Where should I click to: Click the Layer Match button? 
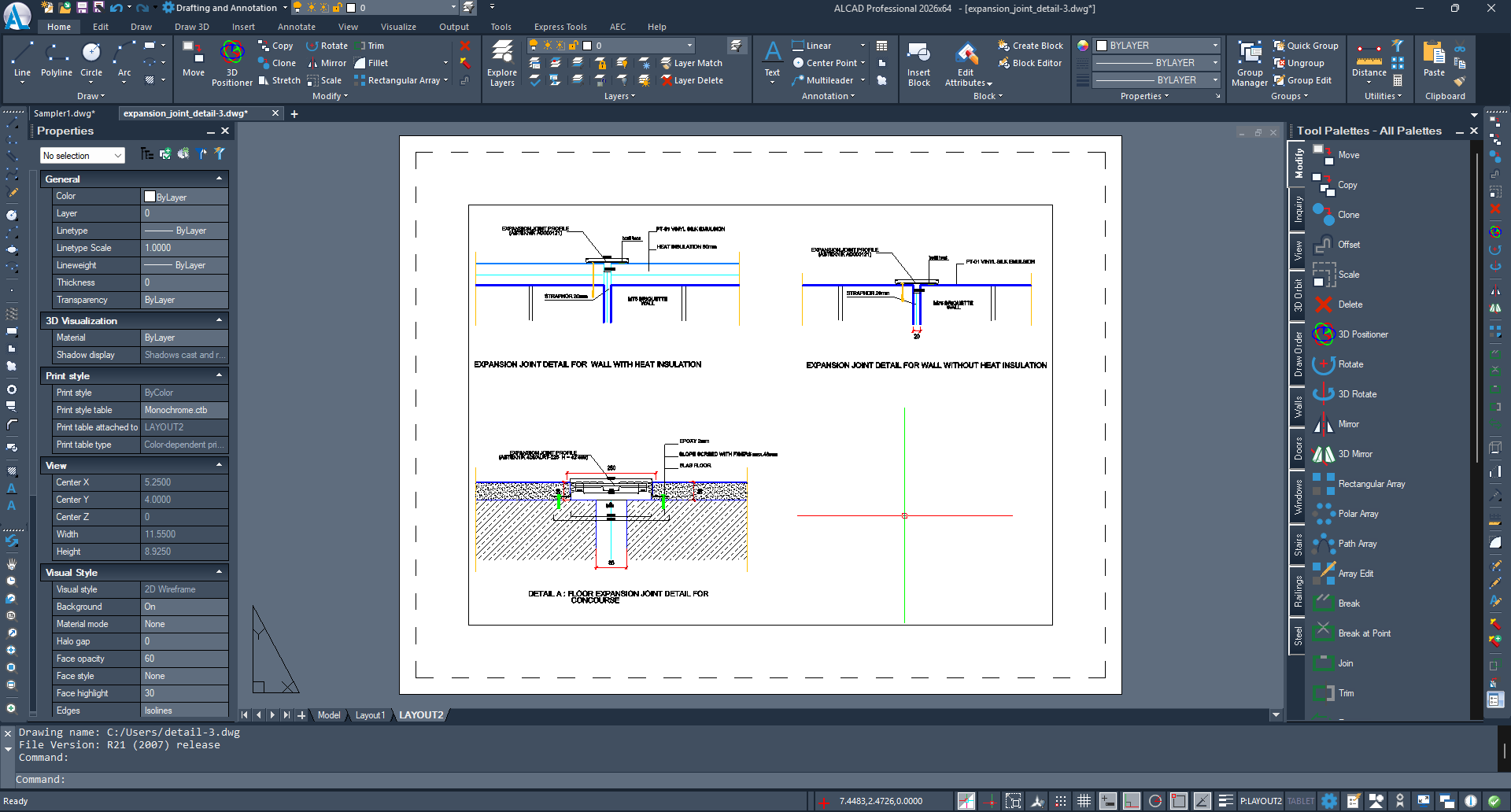click(691, 63)
